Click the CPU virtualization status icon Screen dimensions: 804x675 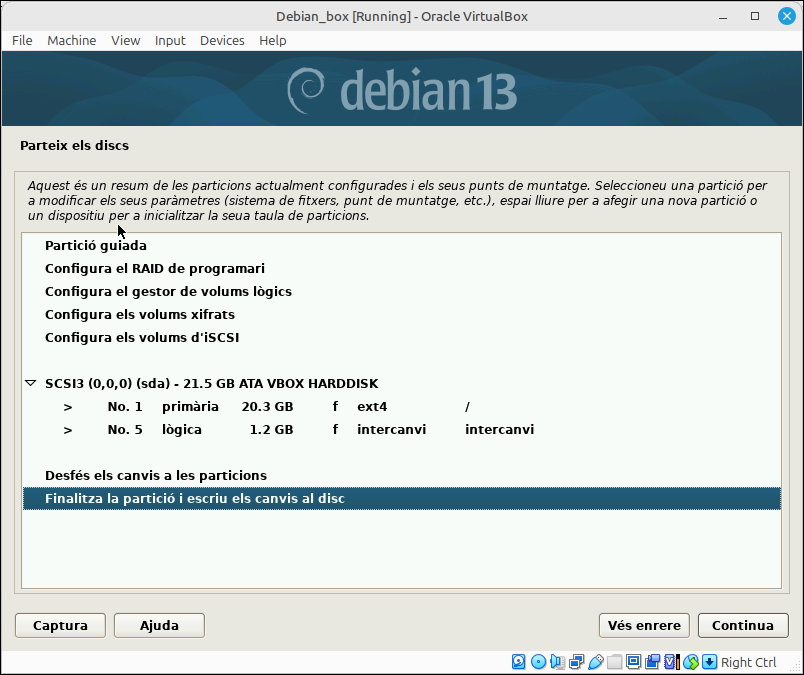(671, 662)
